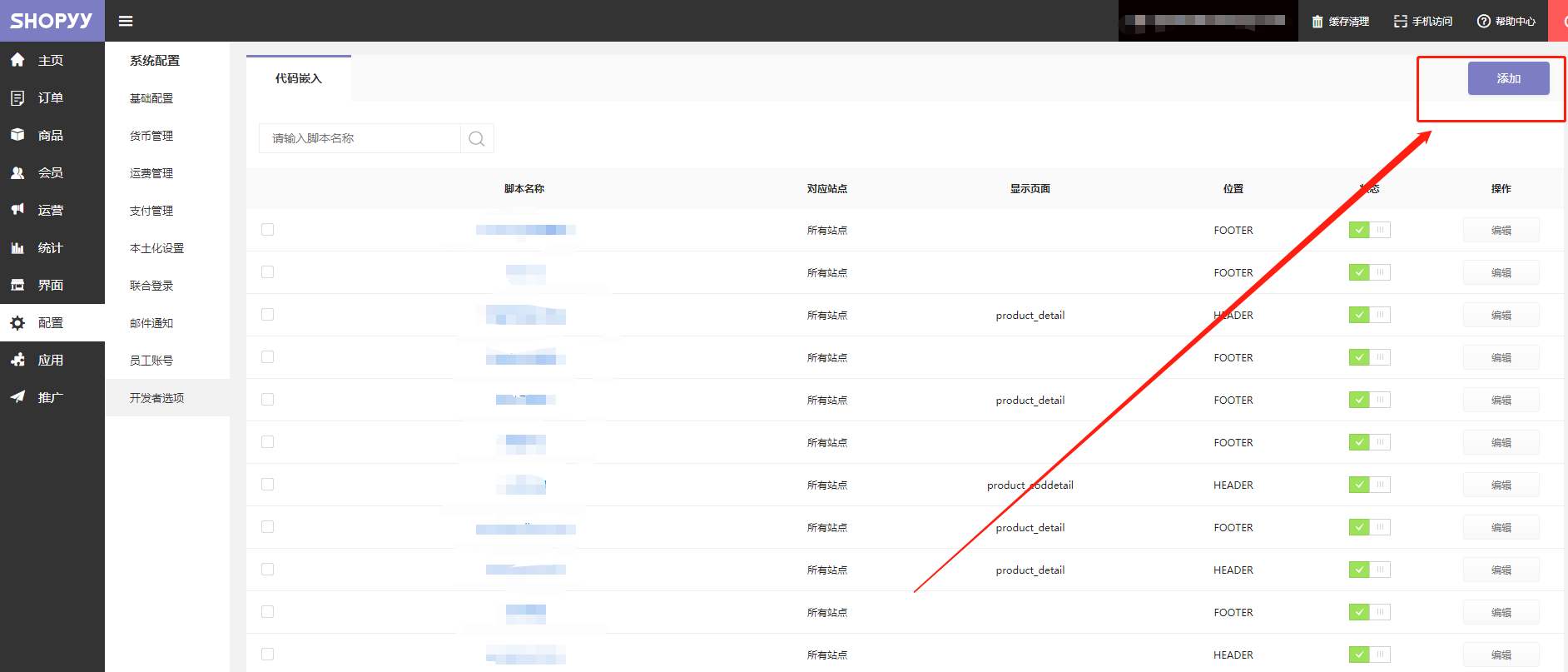The height and width of the screenshot is (672, 1568).
Task: Open 邮件通知 in the settings submenu
Action: 151,323
